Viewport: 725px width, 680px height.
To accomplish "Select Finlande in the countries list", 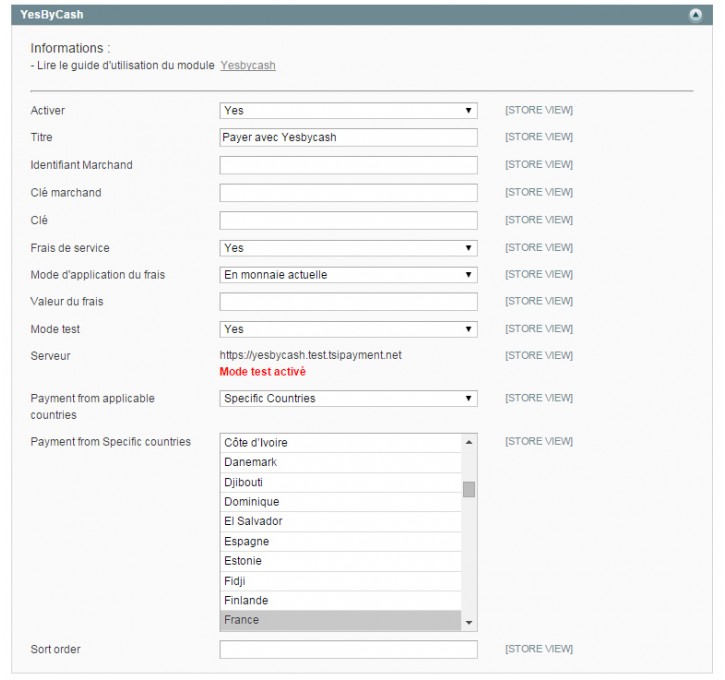I will click(x=340, y=600).
